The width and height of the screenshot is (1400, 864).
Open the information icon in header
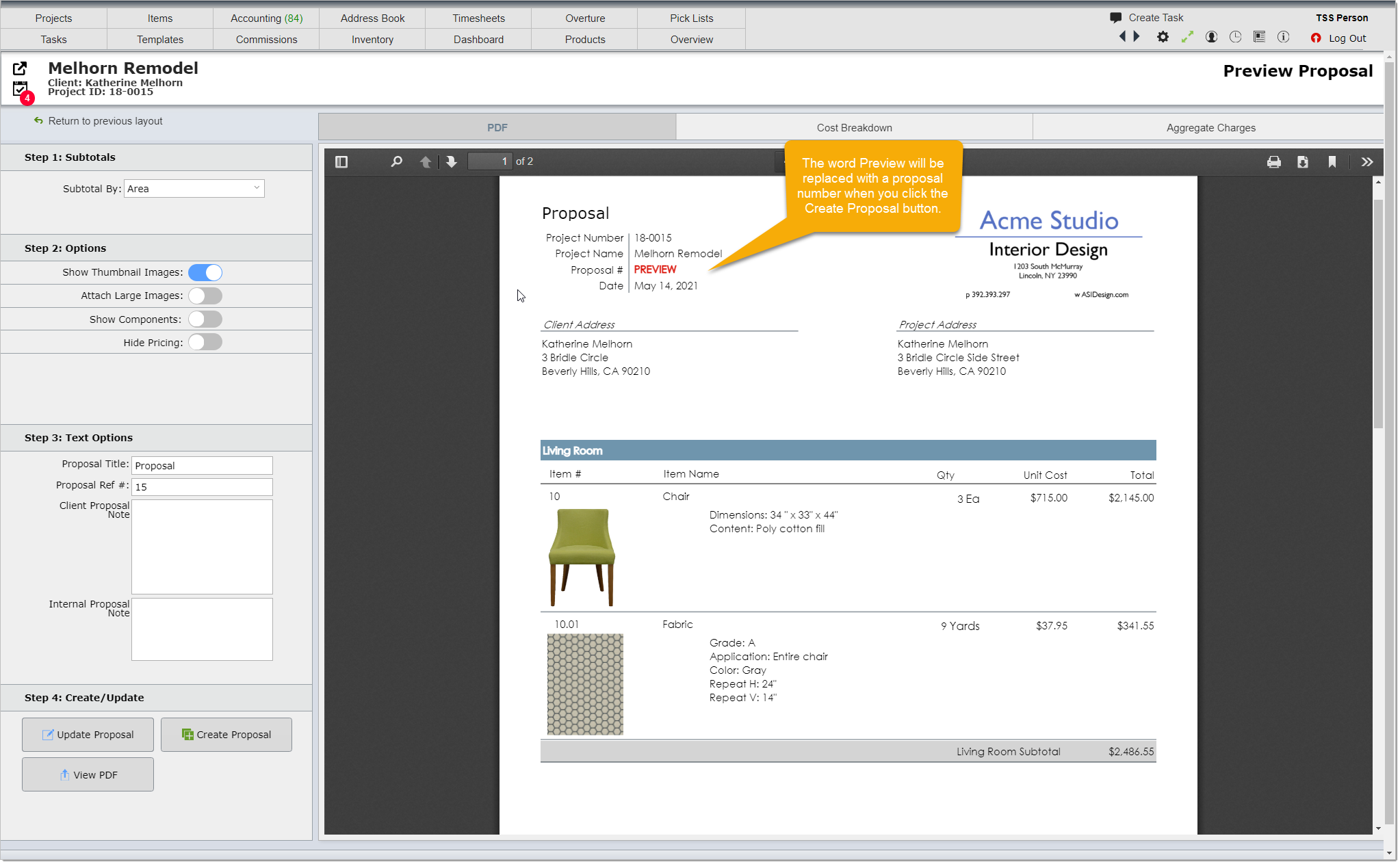coord(1283,37)
